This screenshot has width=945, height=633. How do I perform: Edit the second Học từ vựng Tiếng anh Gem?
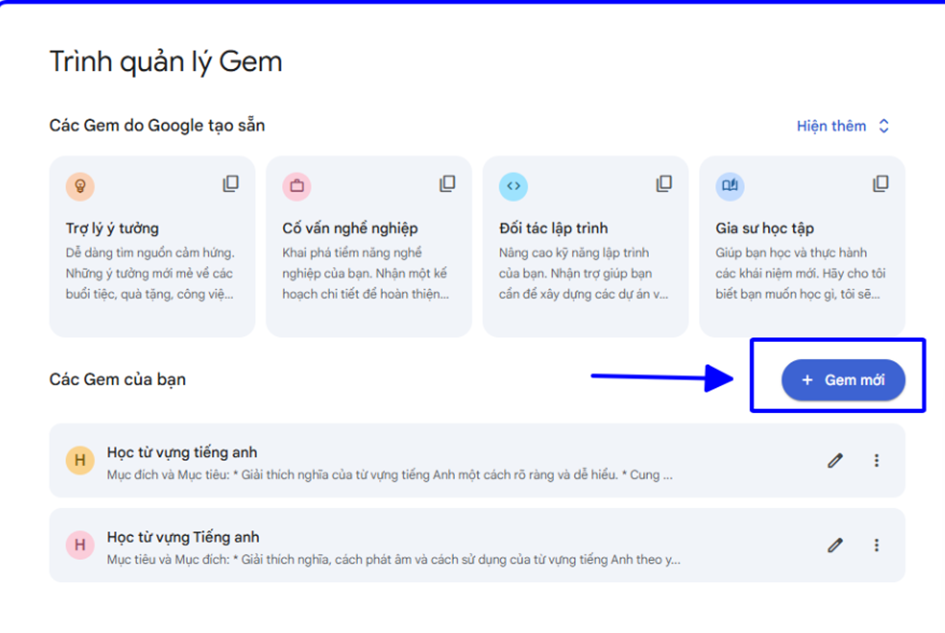pos(835,545)
